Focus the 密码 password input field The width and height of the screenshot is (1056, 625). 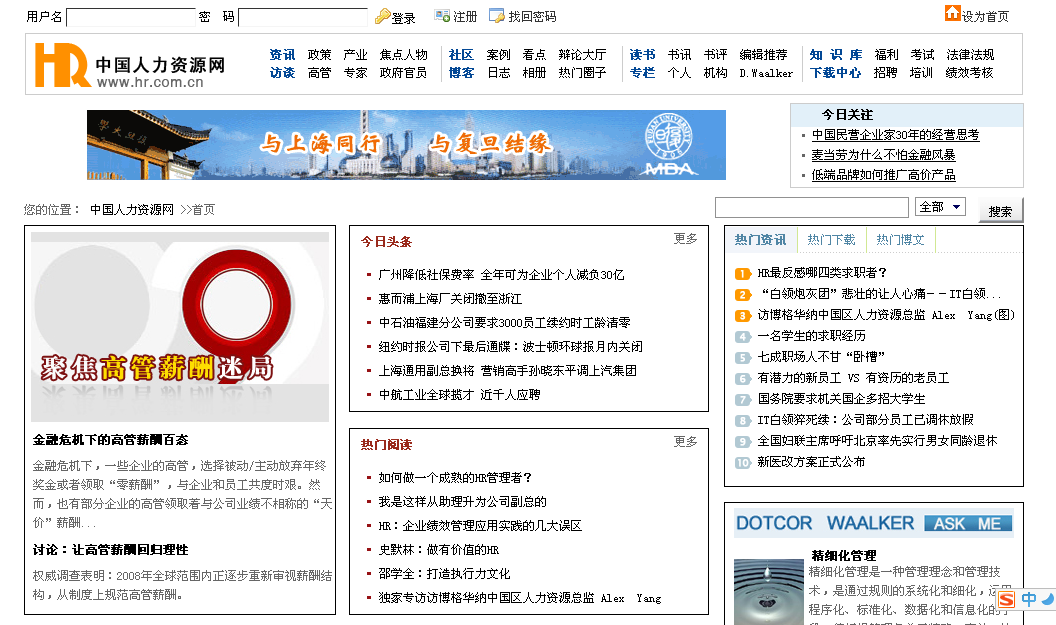point(303,17)
